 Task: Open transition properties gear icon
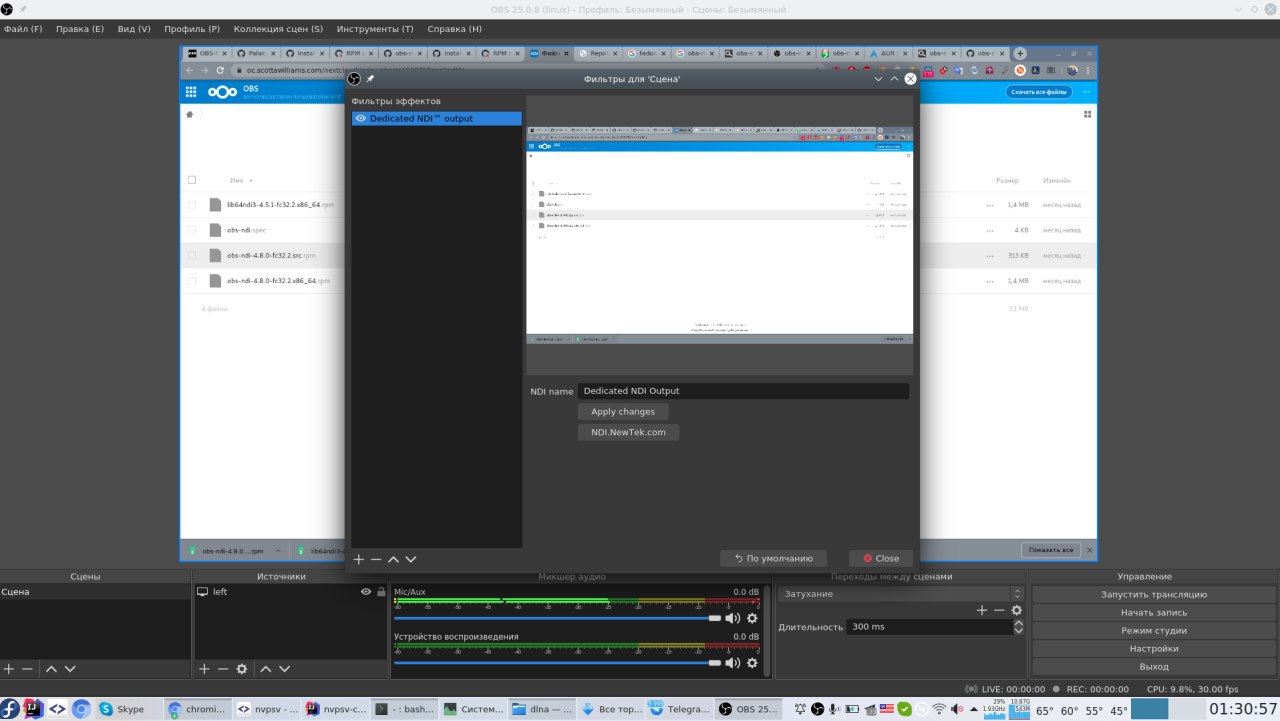tap(1017, 610)
